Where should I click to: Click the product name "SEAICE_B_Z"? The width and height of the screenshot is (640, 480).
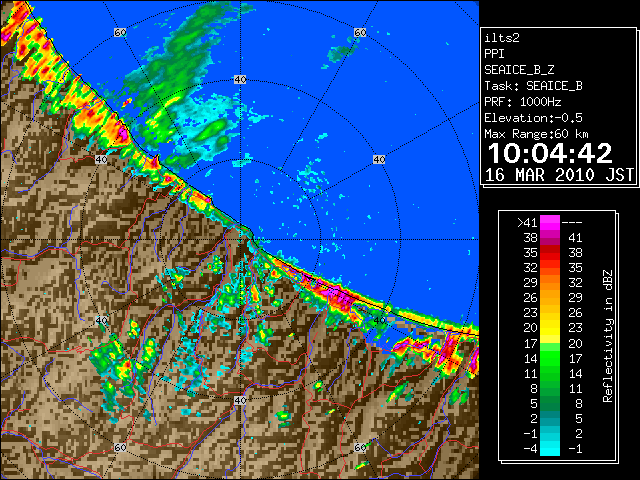[x=519, y=70]
